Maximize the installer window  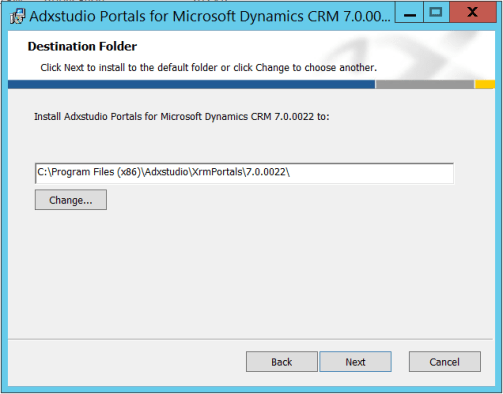pyautogui.click(x=436, y=13)
